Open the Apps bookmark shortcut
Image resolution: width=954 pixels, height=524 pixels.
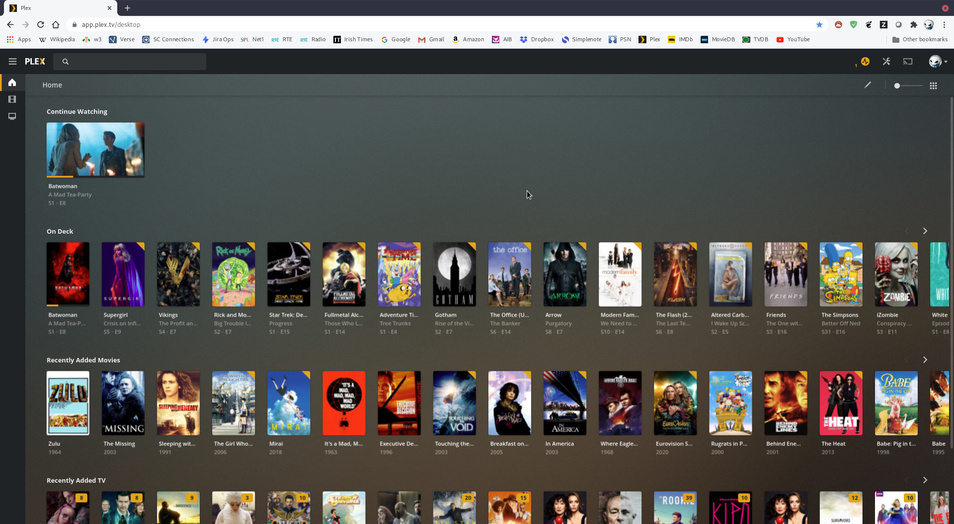(x=19, y=39)
